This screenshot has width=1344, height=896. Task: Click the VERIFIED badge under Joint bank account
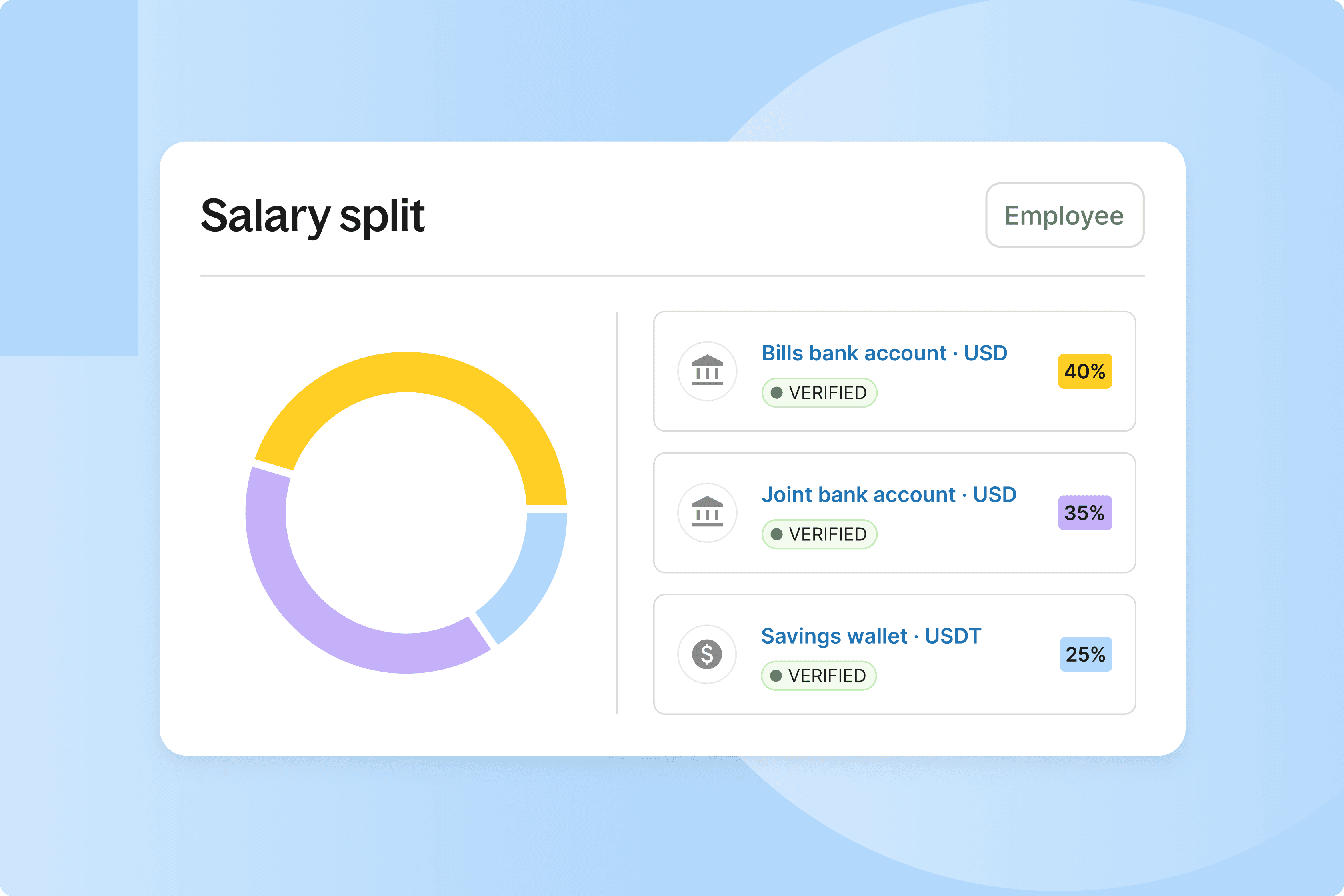(819, 534)
